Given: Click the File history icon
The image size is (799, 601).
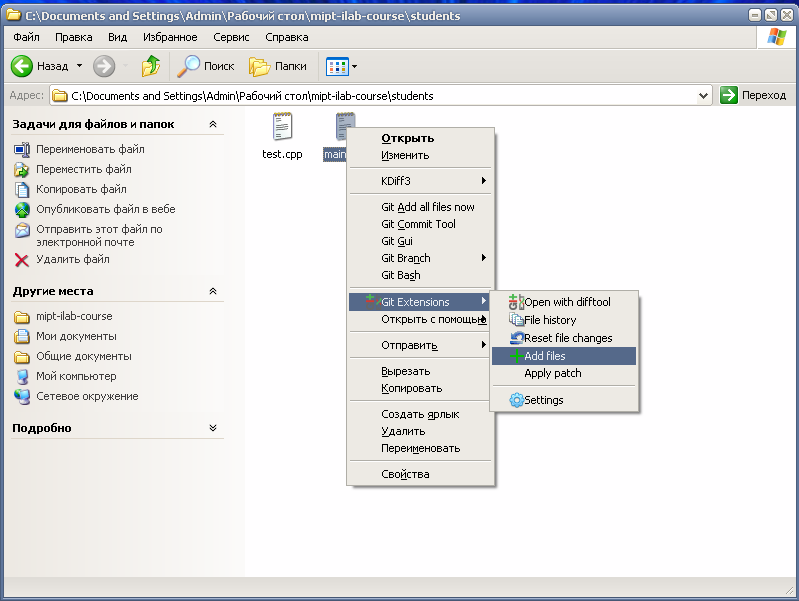Looking at the screenshot, I should pos(516,320).
